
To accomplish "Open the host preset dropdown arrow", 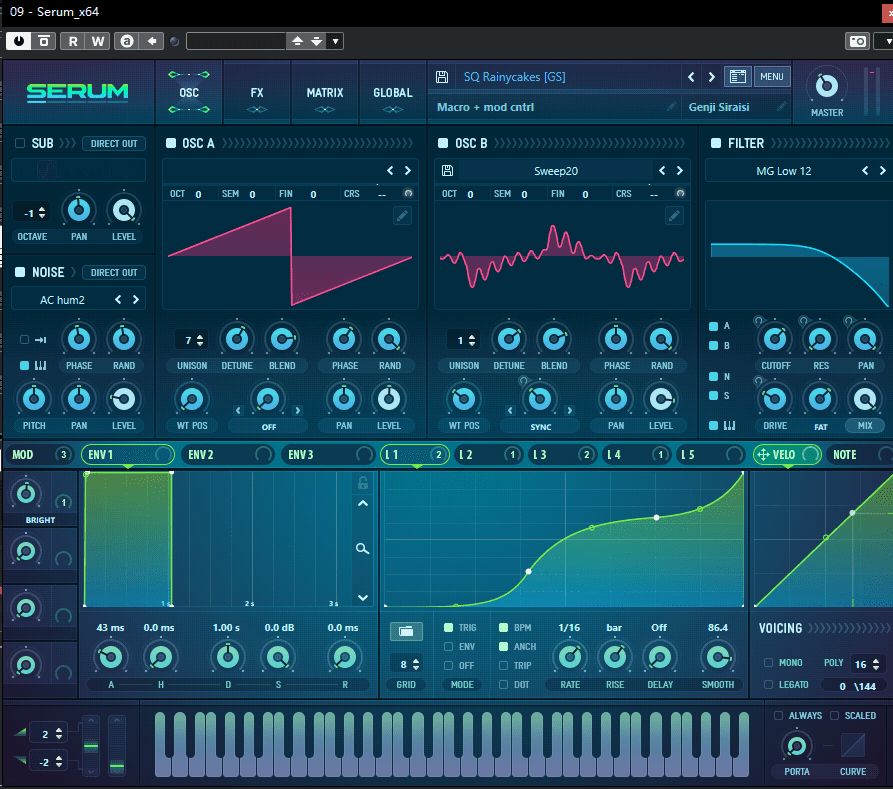I will coord(336,41).
